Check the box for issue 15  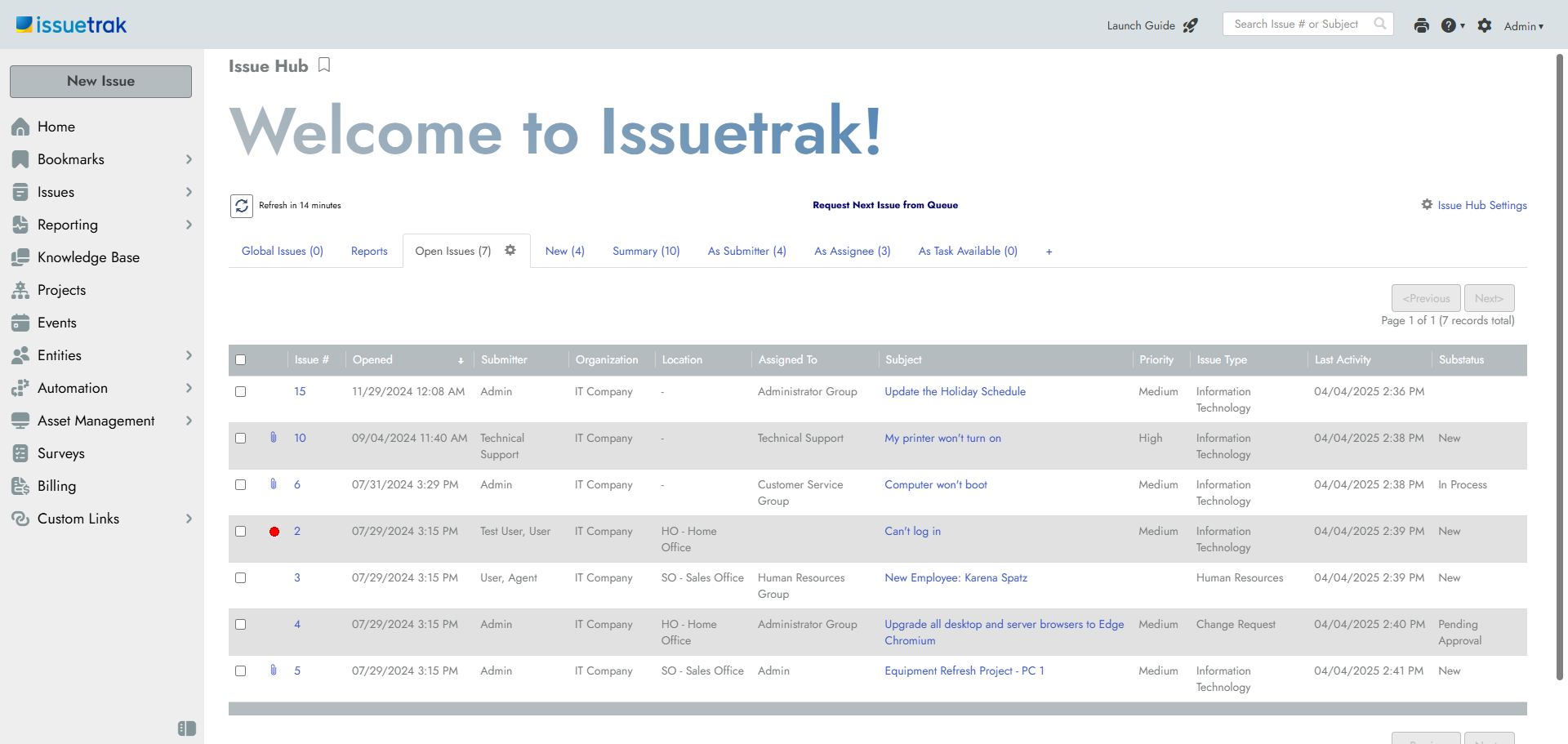(240, 391)
